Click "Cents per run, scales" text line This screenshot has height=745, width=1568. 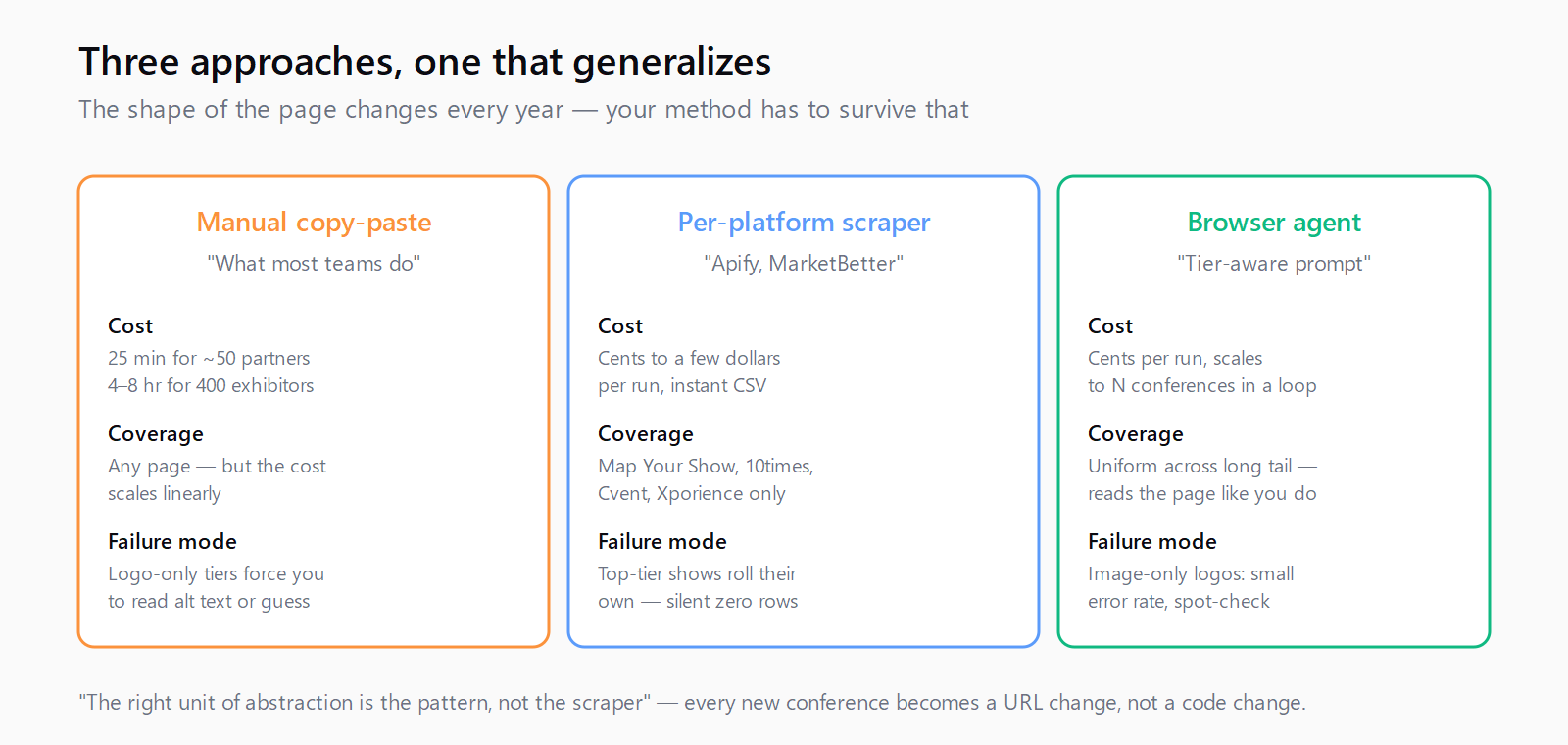(x=1175, y=358)
